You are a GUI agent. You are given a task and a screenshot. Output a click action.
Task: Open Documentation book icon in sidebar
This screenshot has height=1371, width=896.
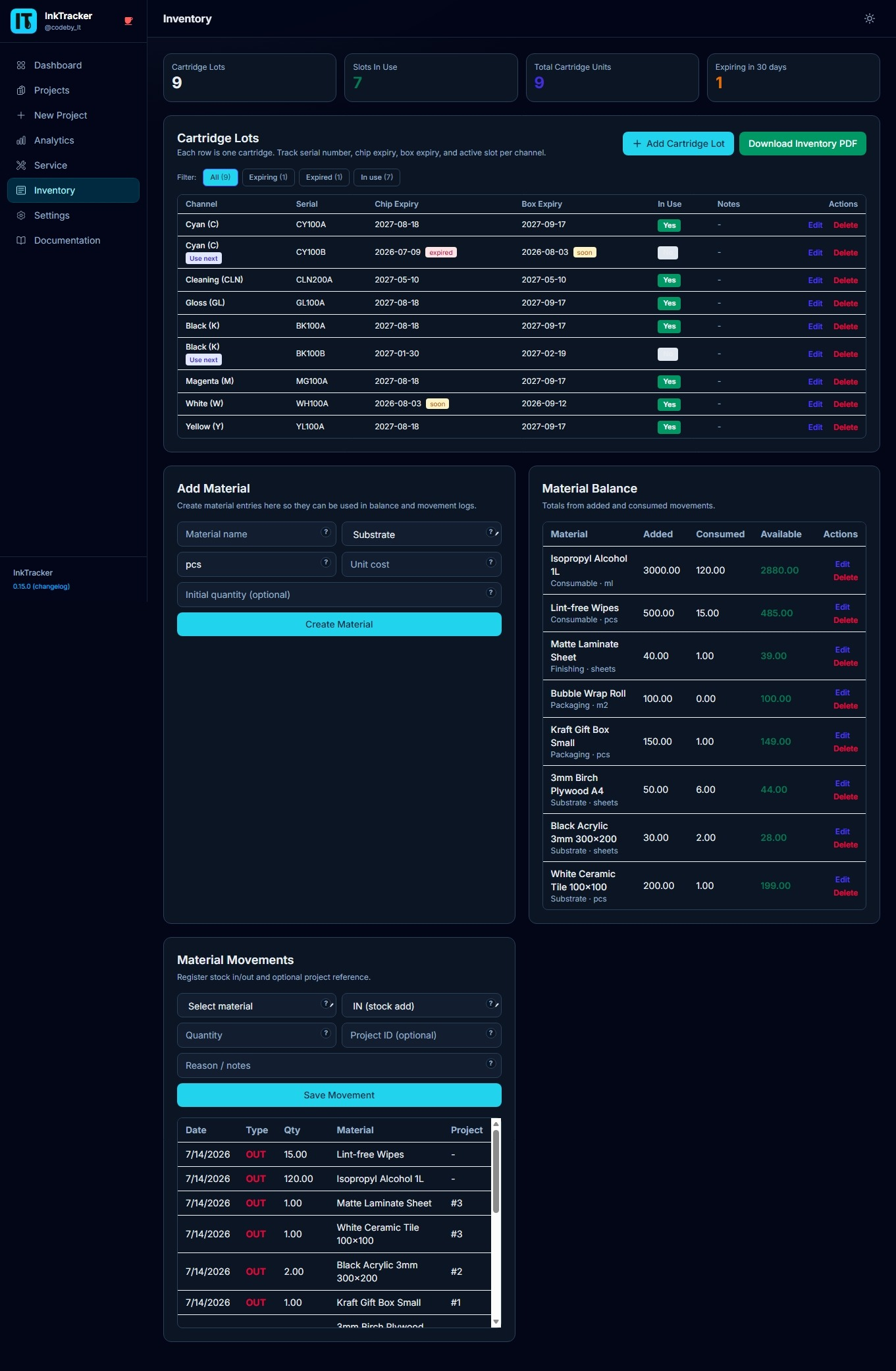(x=21, y=240)
